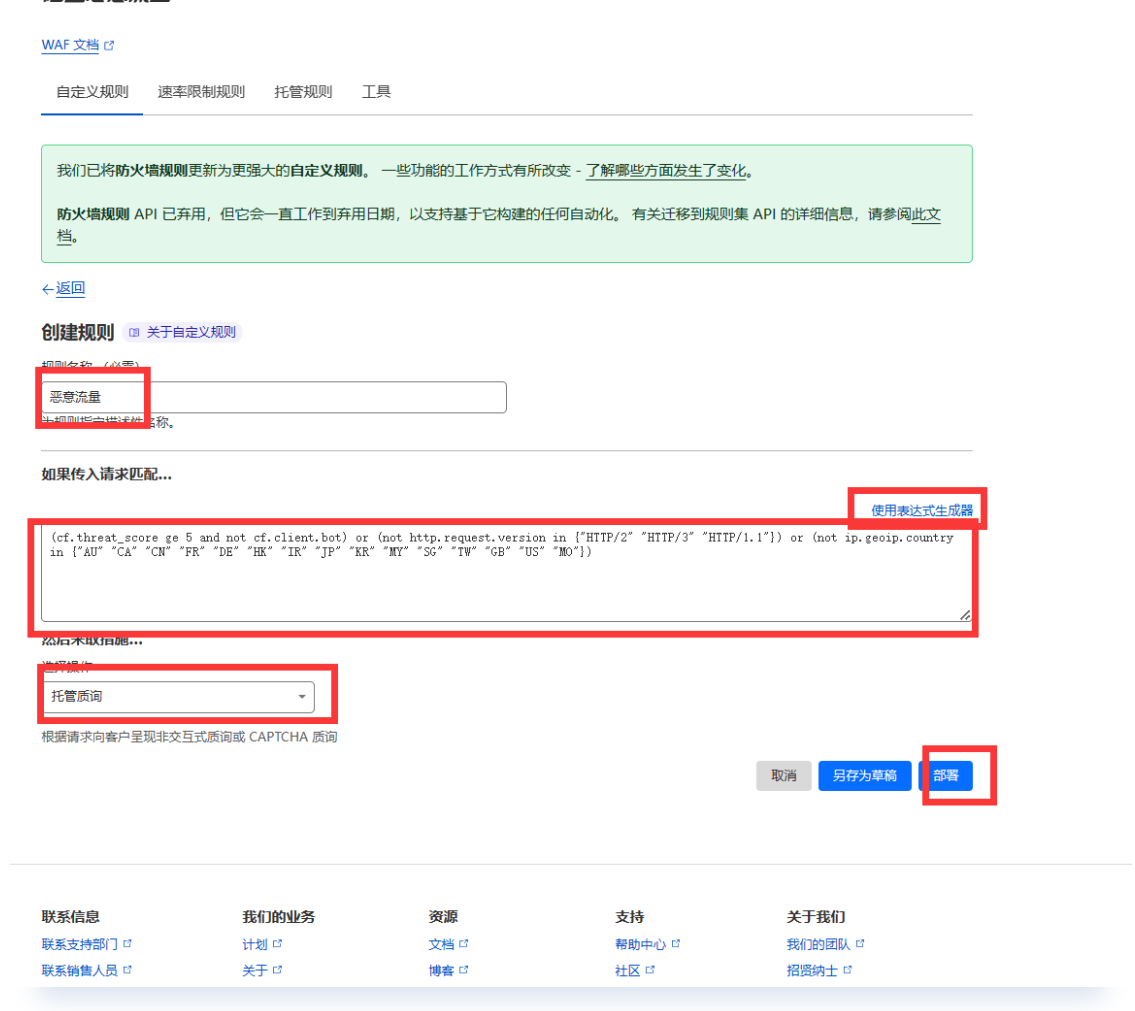Screen dimensions: 1135x1011
Task: Open 使用表达式生成器 link
Action: 921,510
